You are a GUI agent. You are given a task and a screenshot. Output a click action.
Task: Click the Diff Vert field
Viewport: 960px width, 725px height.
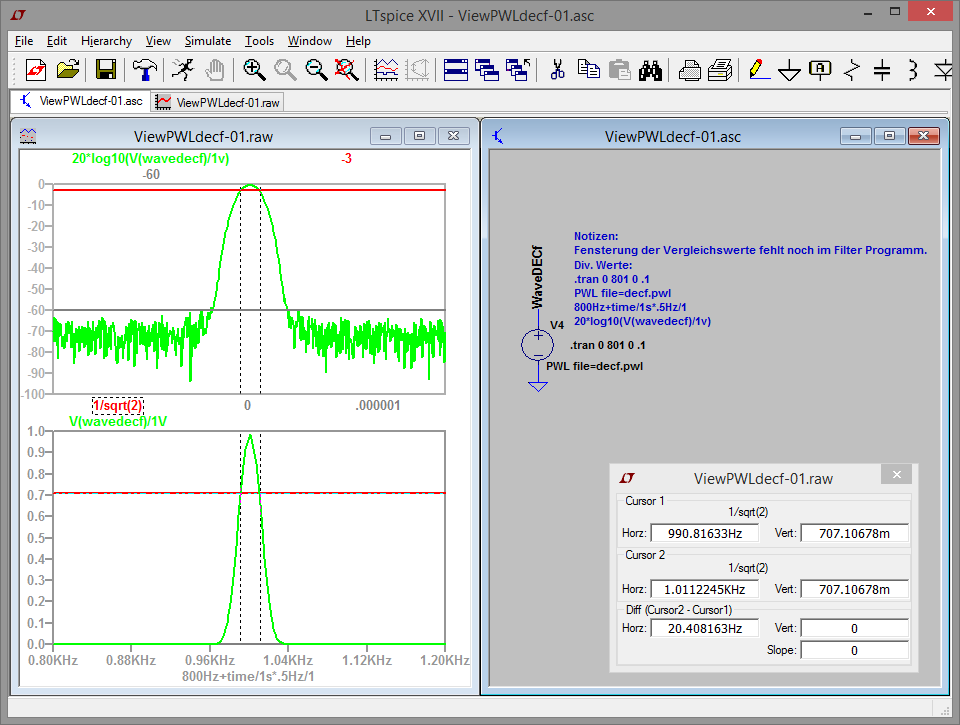click(854, 628)
